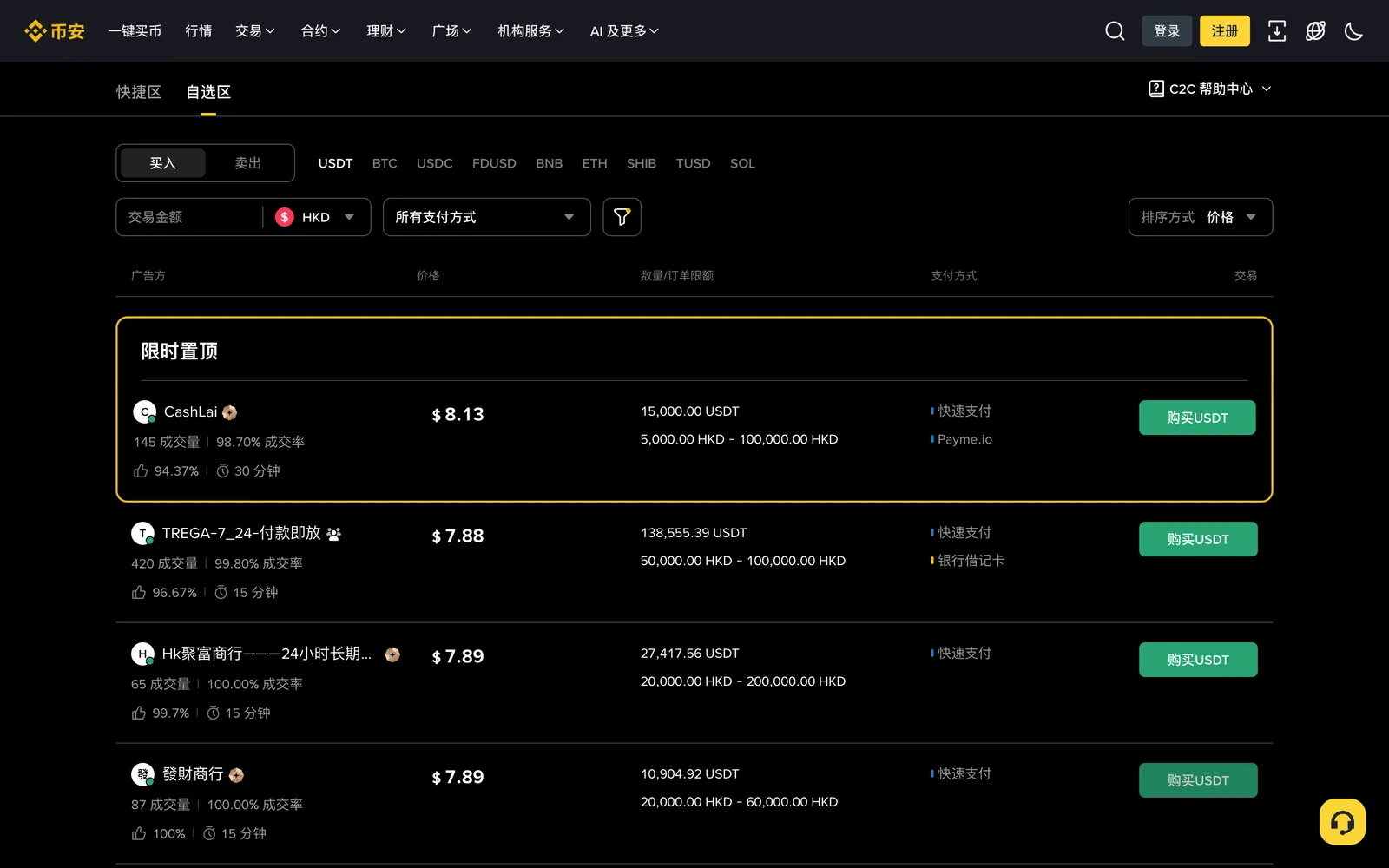Buy USDT from 發財商行
The height and width of the screenshot is (868, 1389).
(1198, 780)
